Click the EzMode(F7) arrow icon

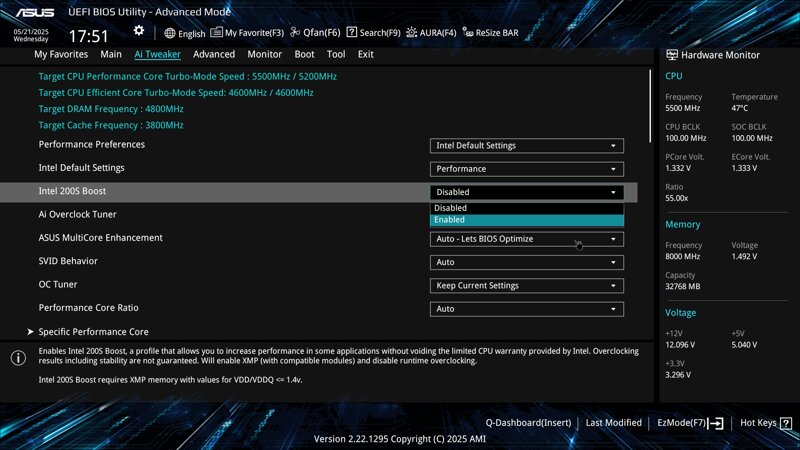[x=716, y=423]
